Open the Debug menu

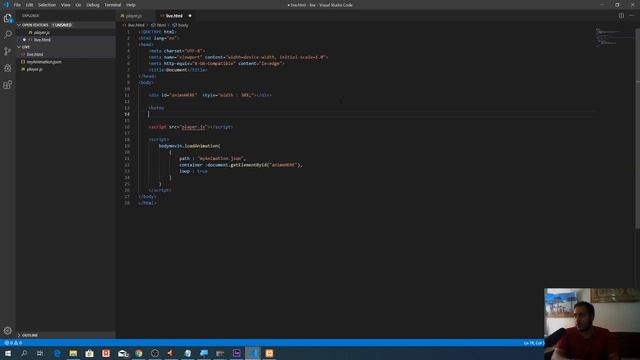tap(93, 5)
